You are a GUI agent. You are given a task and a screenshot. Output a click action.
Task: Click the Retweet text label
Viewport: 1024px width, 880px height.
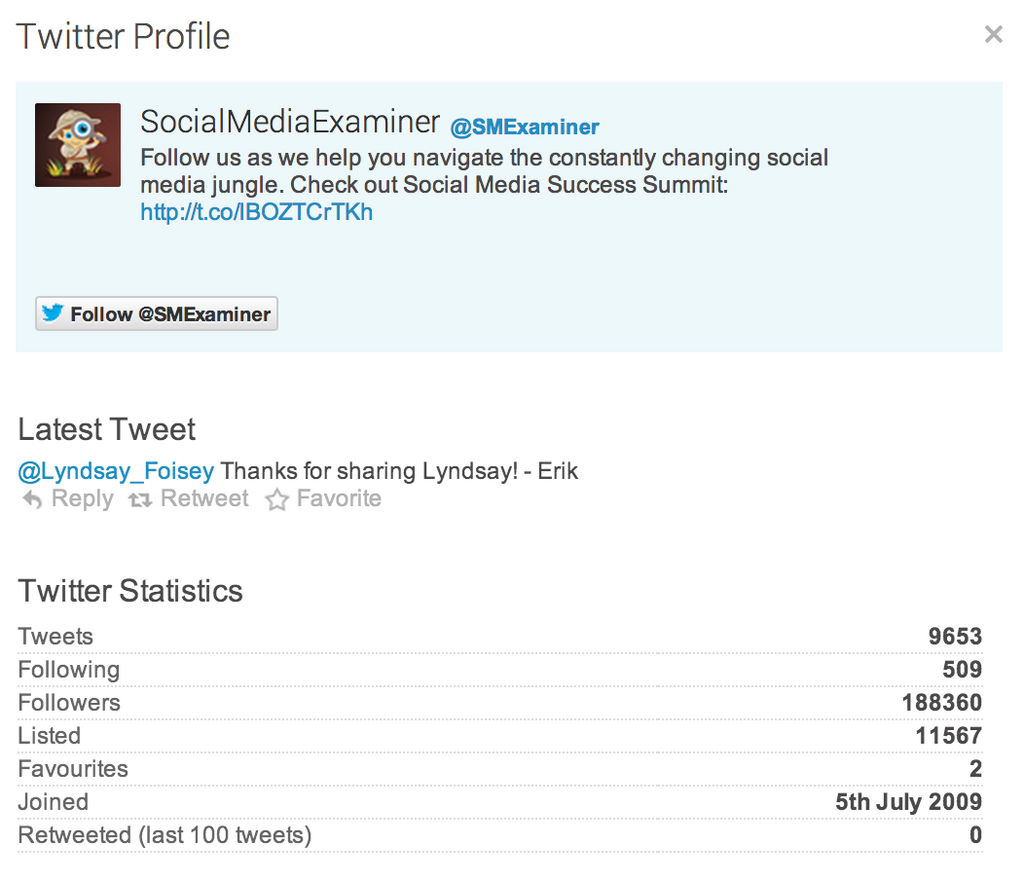[204, 498]
